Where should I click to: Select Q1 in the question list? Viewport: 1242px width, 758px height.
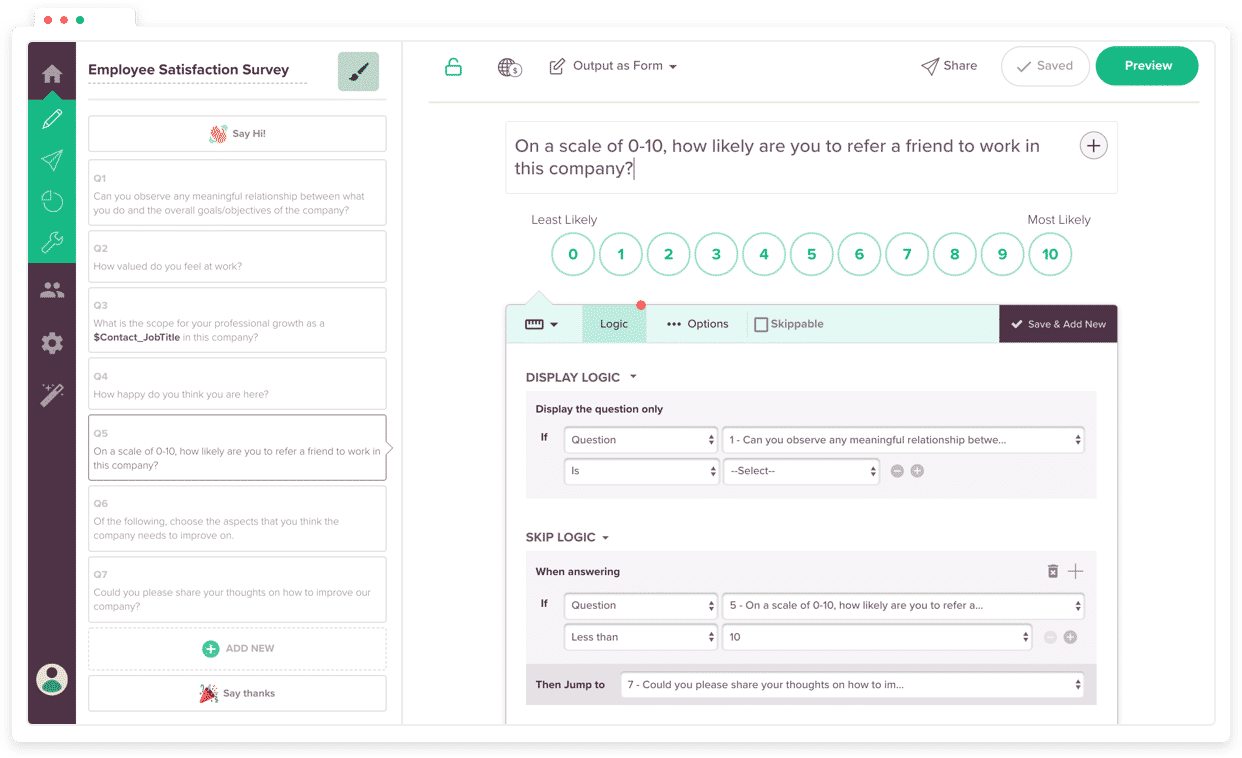(x=237, y=192)
